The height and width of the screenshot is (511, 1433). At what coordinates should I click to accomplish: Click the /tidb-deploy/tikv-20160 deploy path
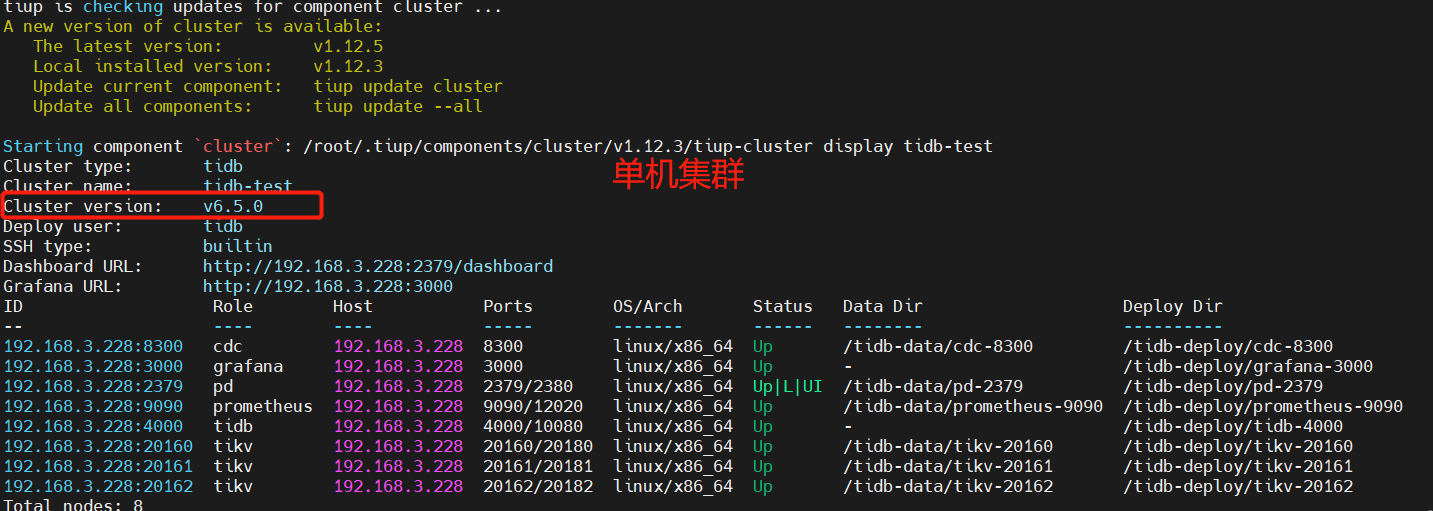point(1237,446)
